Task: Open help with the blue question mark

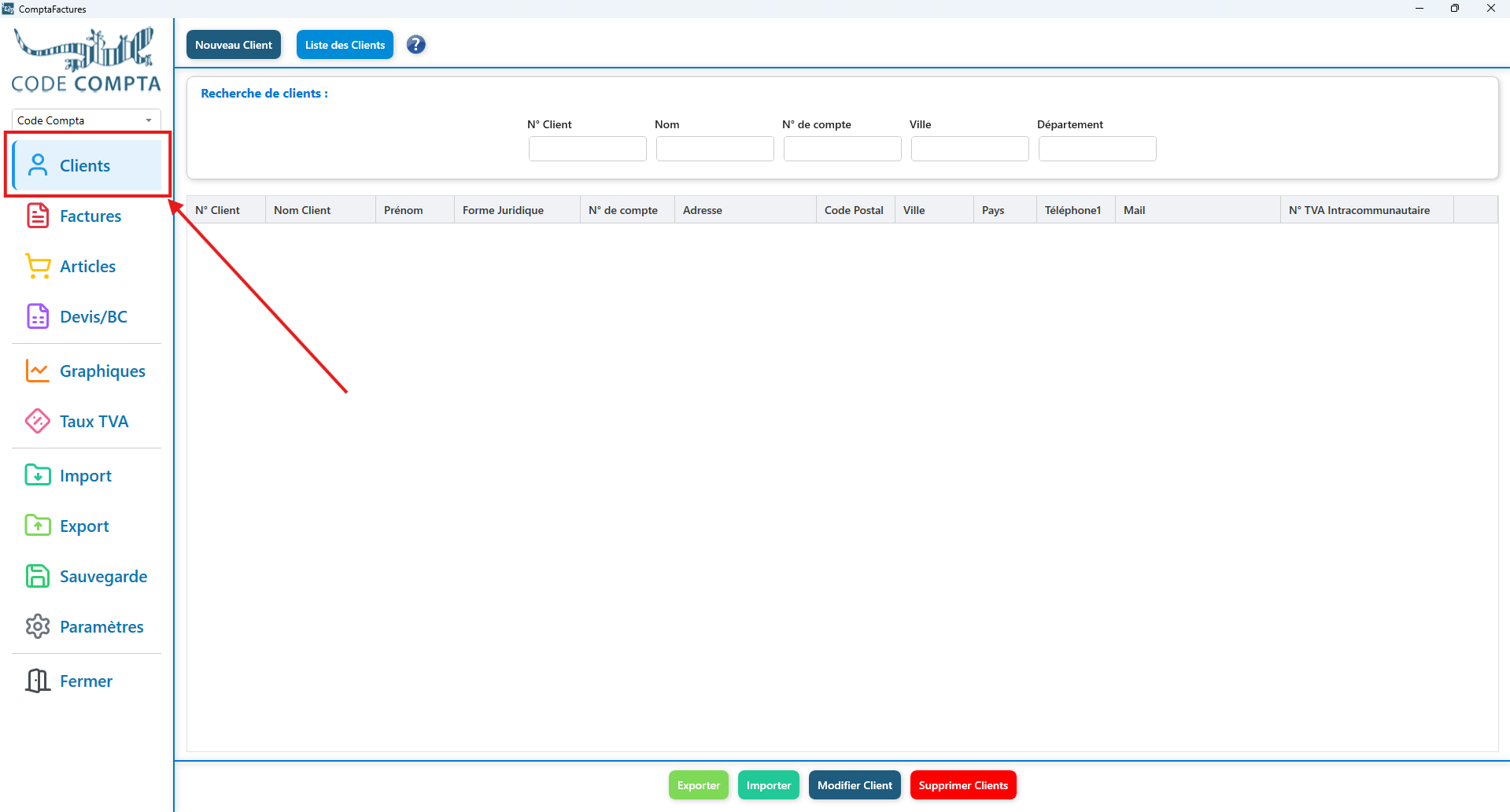Action: (x=416, y=45)
